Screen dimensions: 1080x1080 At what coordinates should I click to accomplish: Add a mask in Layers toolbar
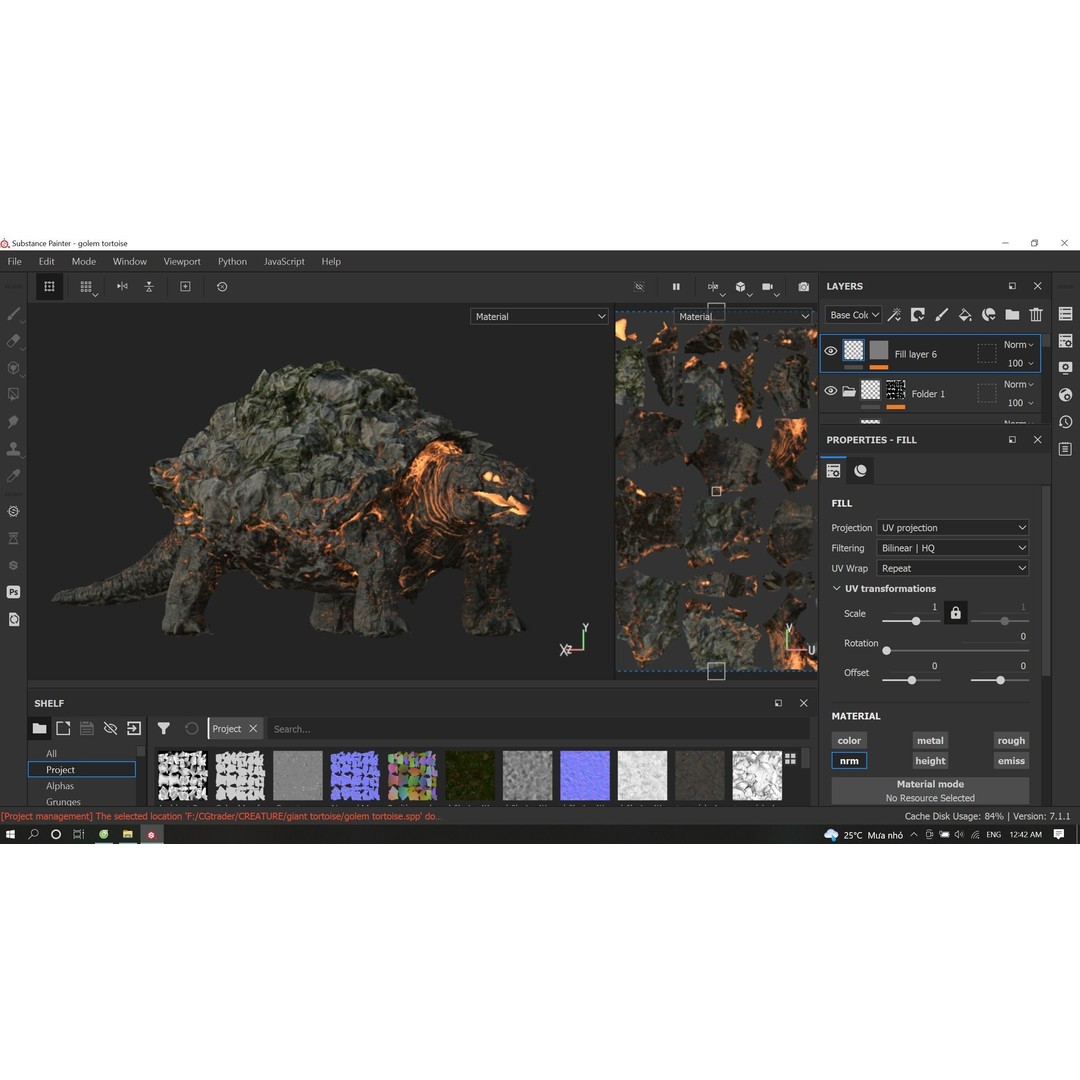click(917, 315)
